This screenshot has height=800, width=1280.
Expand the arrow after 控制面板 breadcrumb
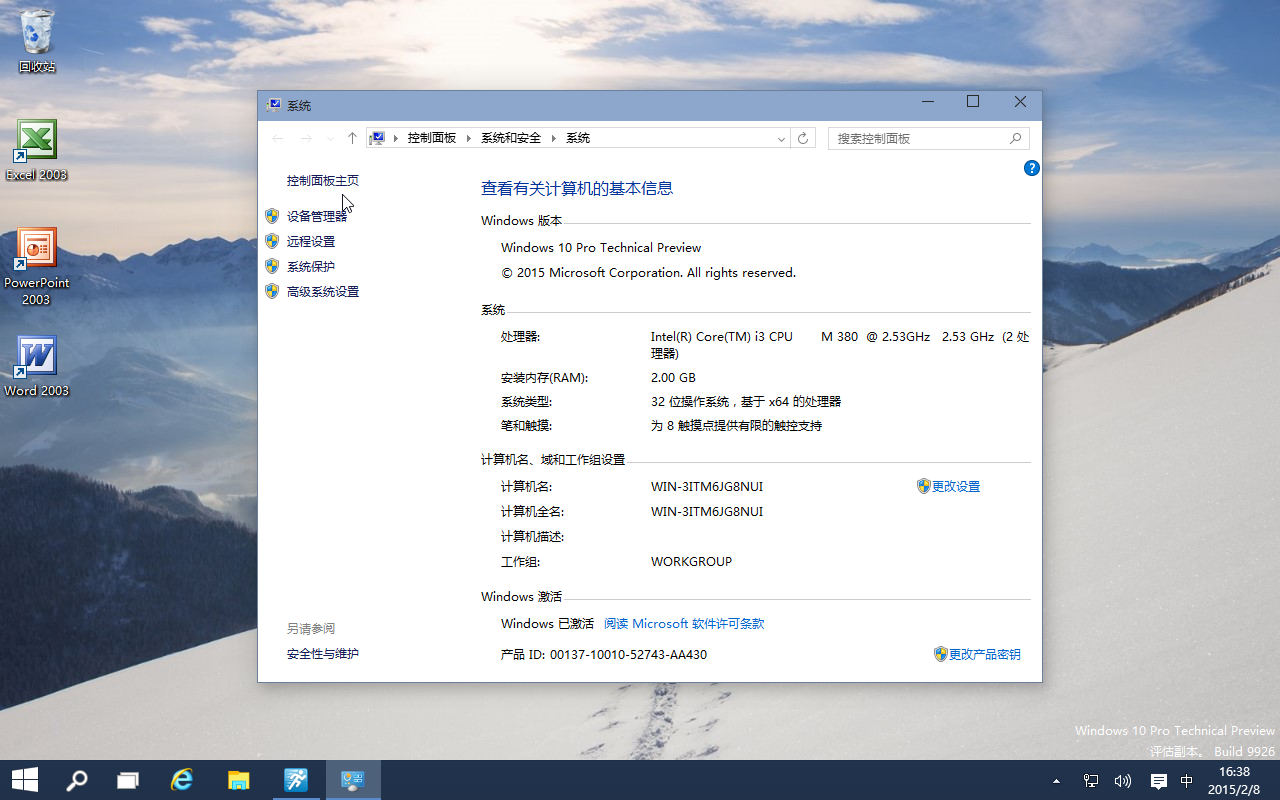coord(468,138)
